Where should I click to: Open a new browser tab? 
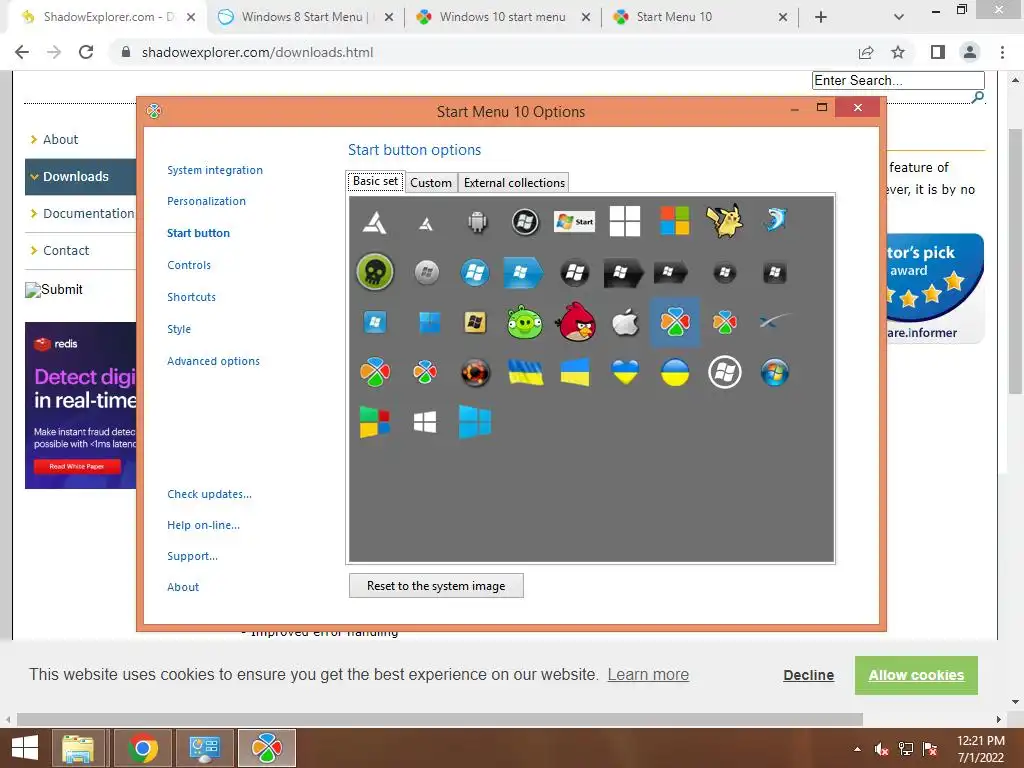pos(821,17)
